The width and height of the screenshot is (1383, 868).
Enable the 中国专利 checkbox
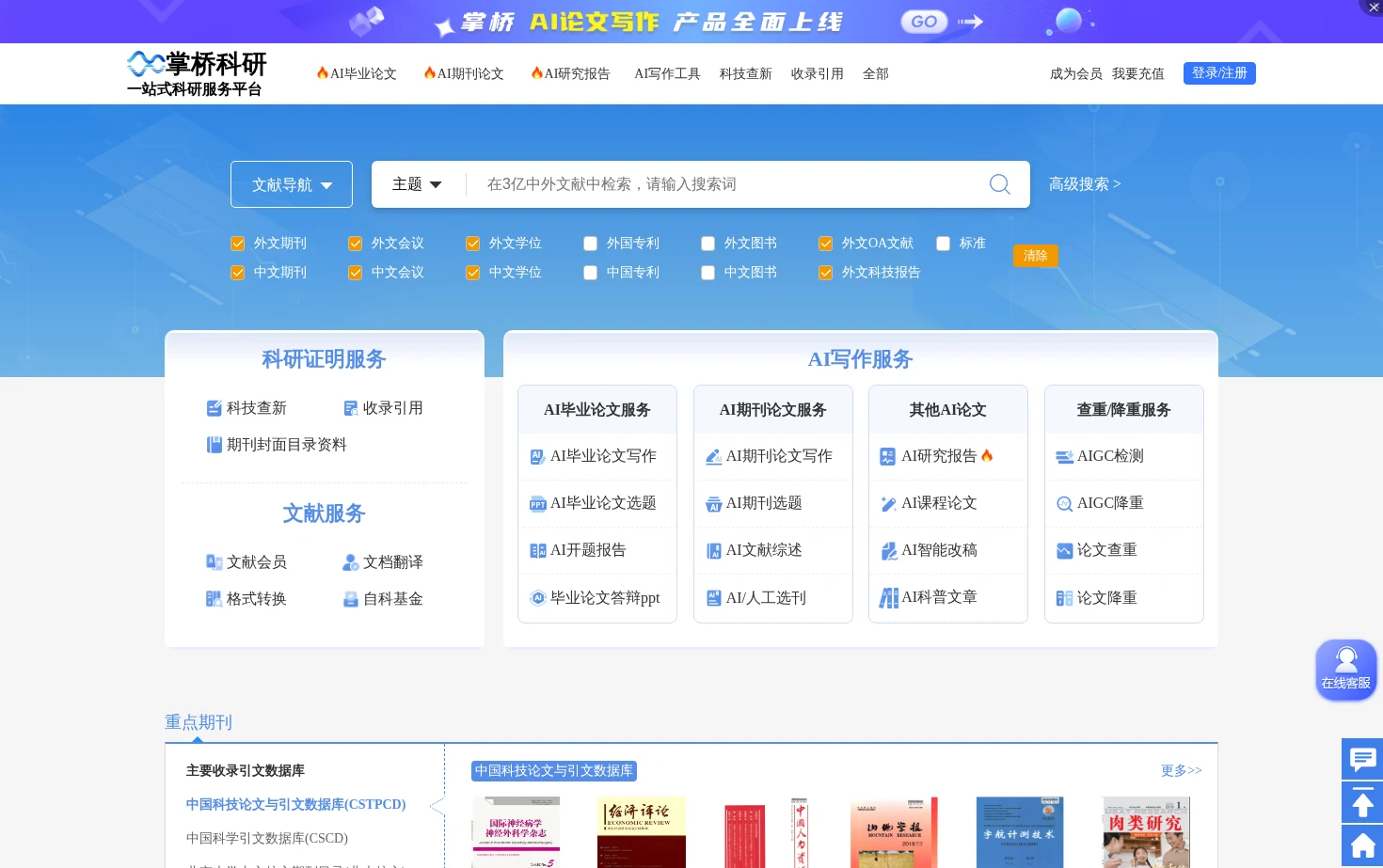point(591,273)
